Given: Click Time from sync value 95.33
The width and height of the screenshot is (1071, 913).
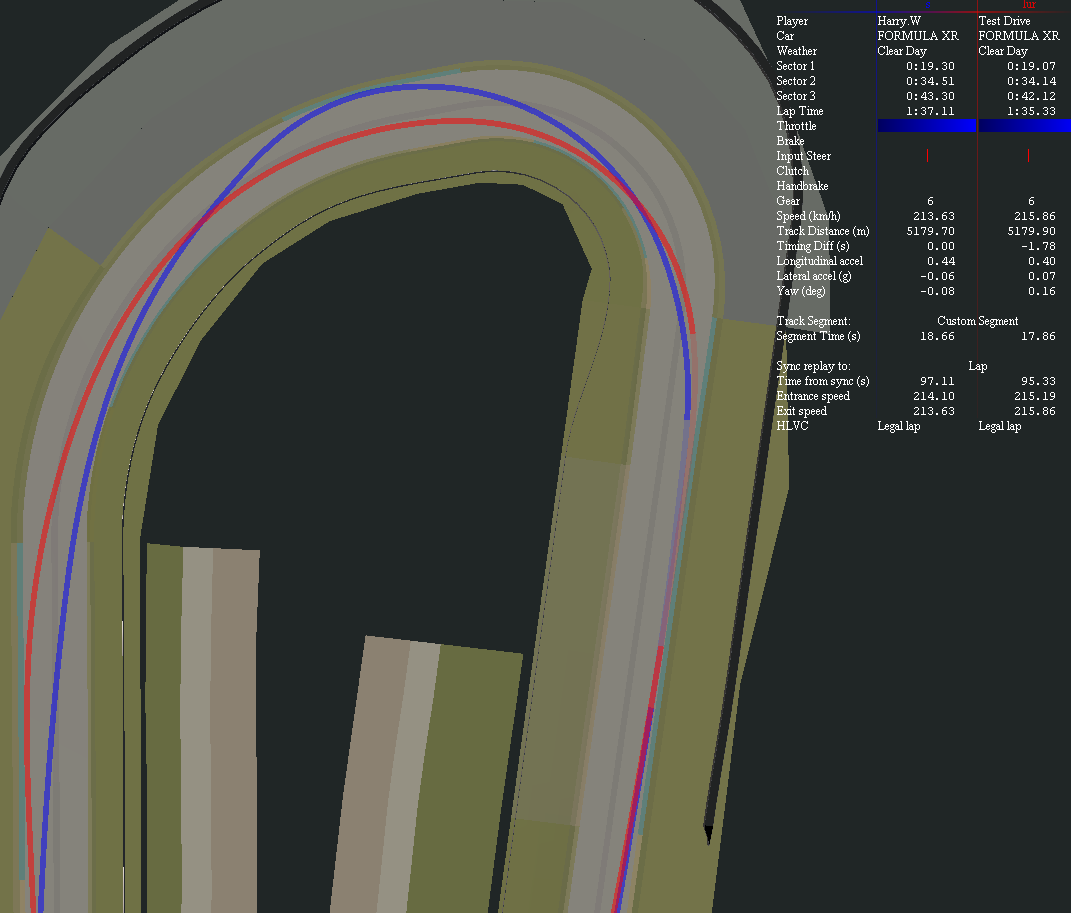Looking at the screenshot, I should (x=1038, y=382).
